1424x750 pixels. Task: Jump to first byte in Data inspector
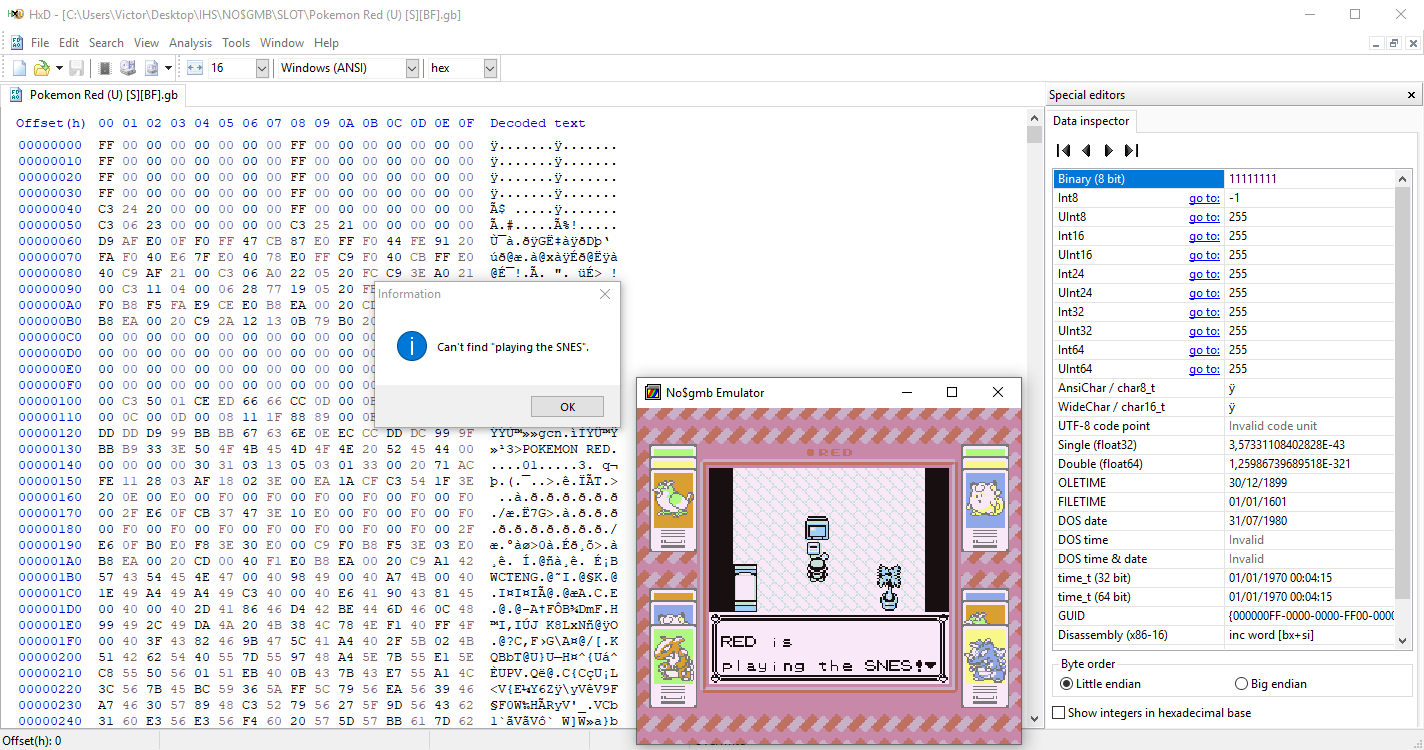coord(1064,151)
